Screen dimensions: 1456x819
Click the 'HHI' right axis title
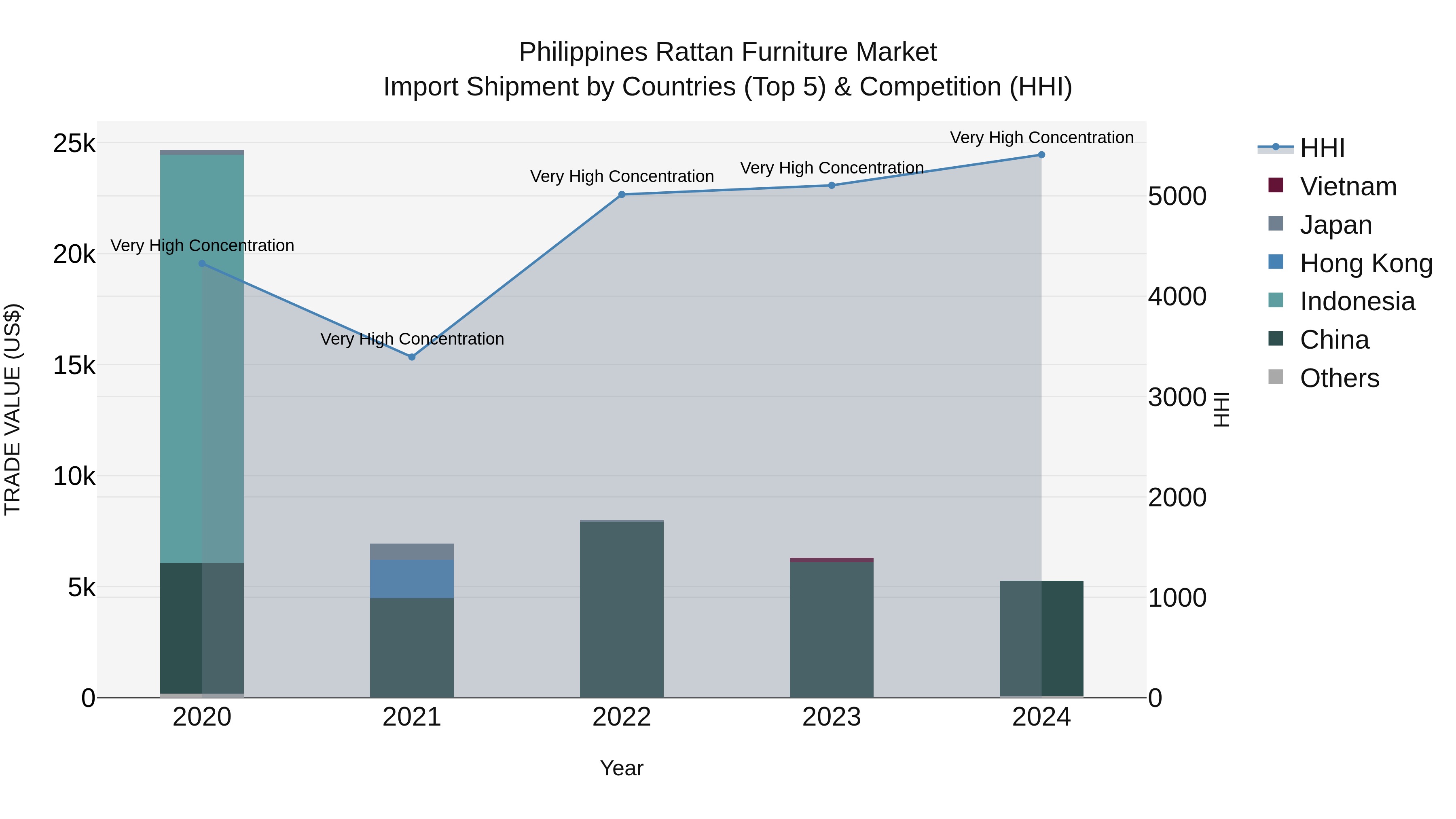1221,409
